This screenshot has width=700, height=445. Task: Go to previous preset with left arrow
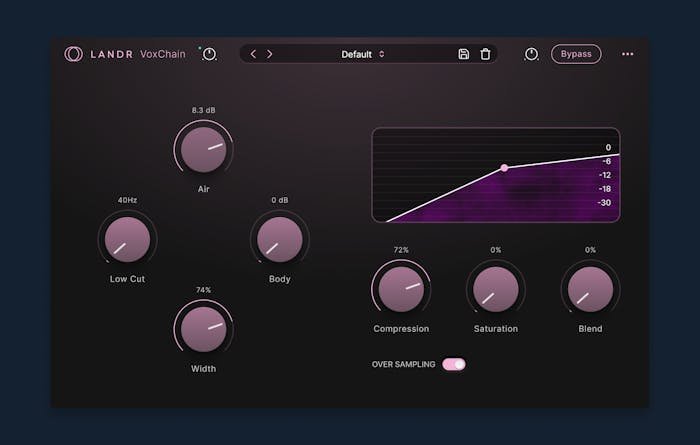253,54
